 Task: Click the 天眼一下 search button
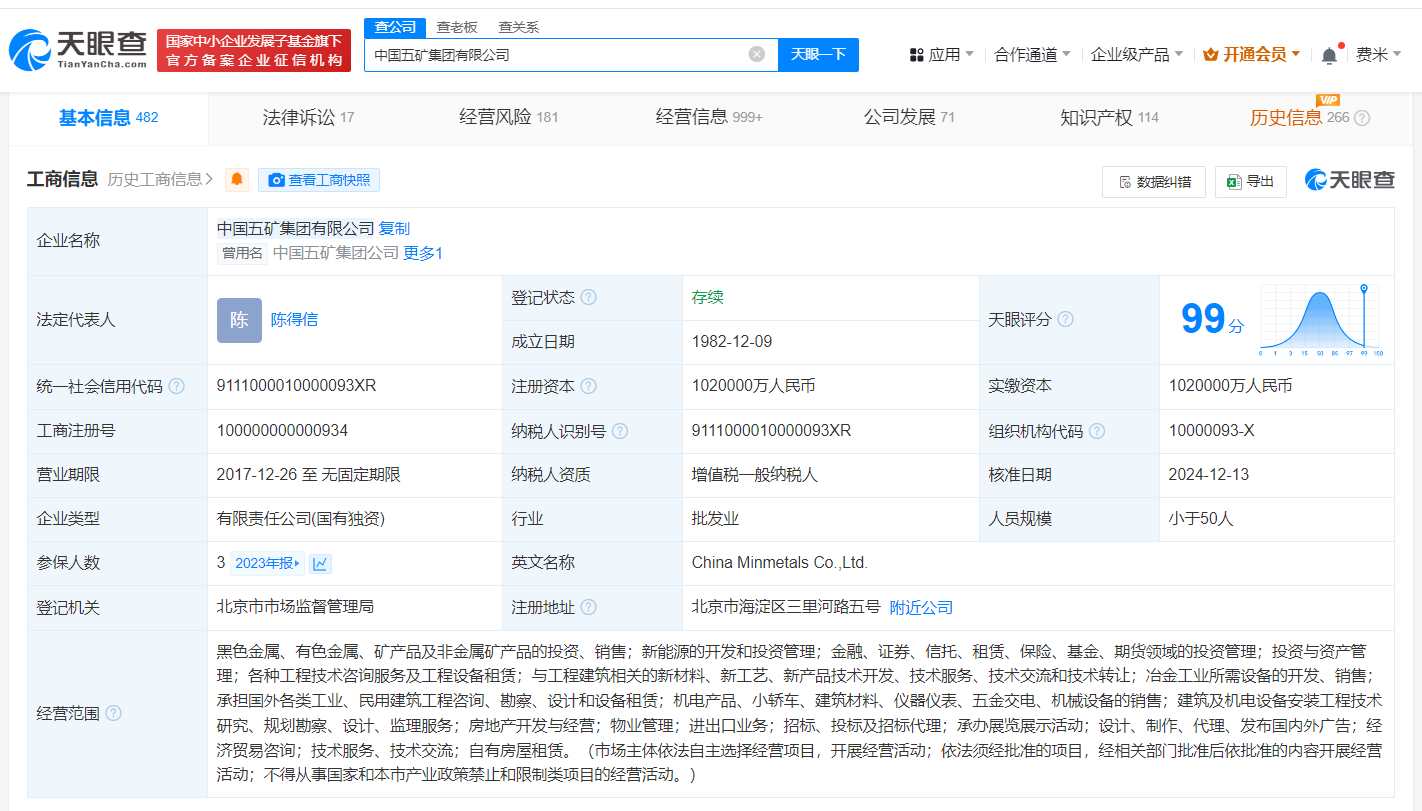point(818,54)
